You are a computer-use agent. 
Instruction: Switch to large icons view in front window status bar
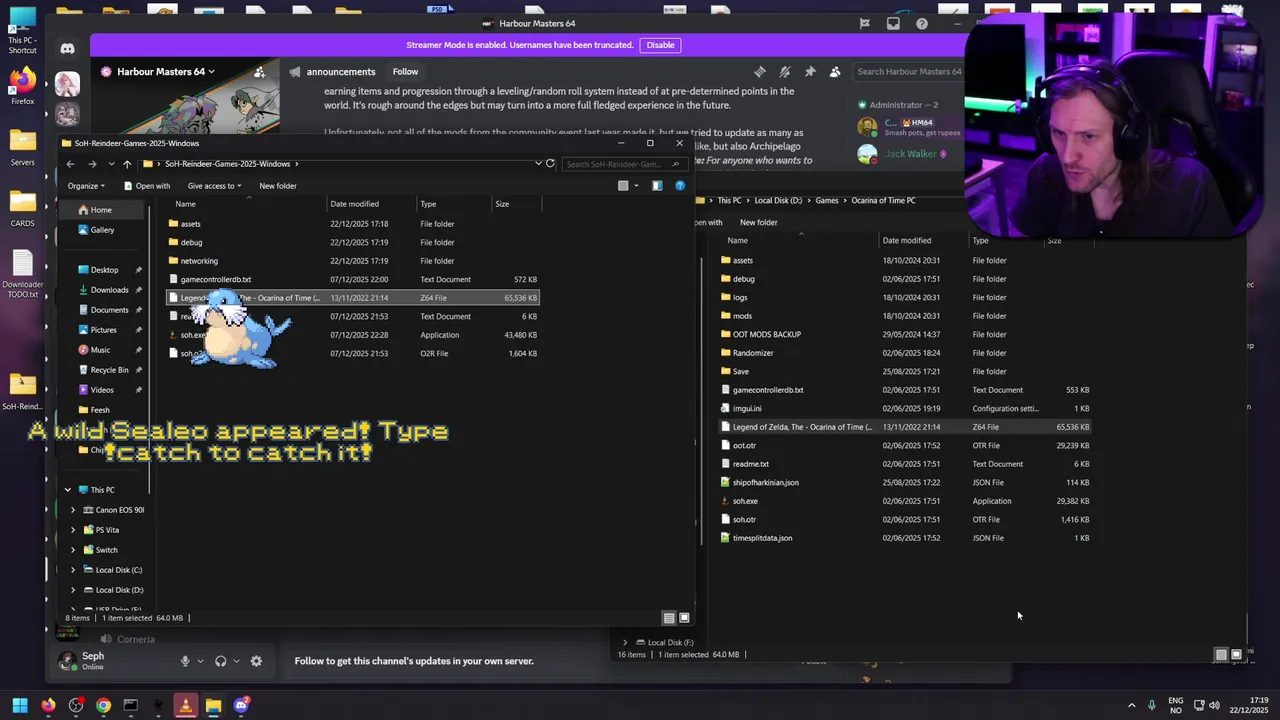pos(684,618)
